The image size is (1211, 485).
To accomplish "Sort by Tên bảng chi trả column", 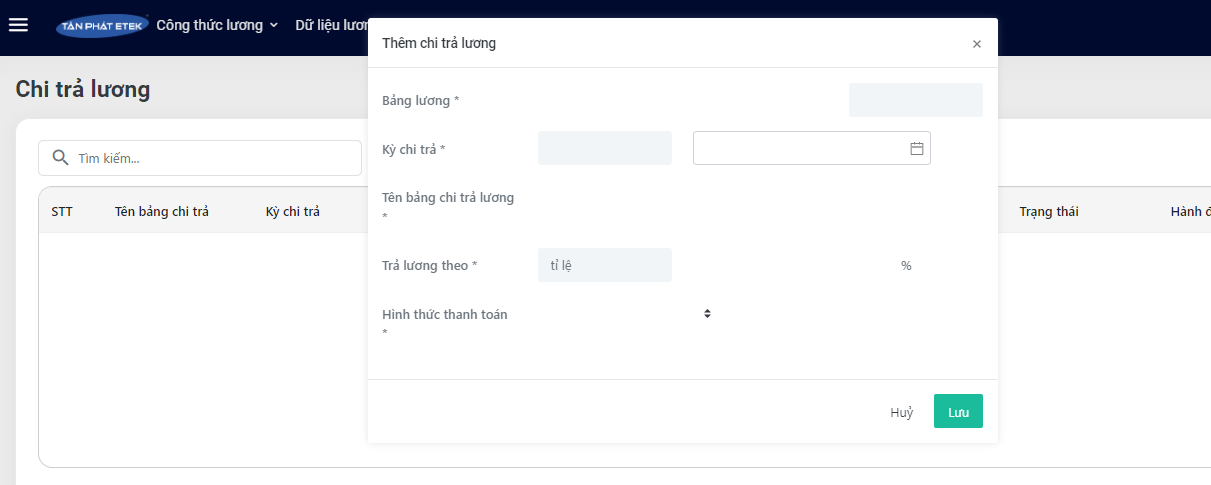I will coord(162,211).
